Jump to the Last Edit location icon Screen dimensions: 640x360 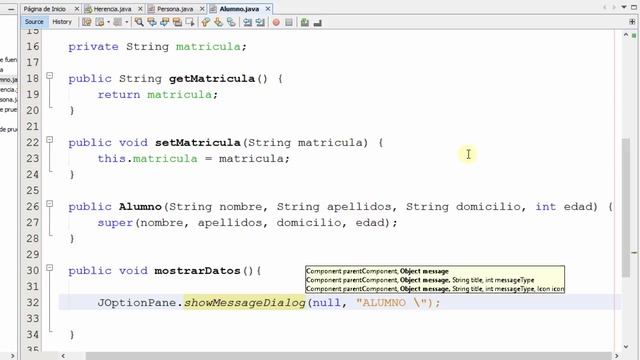click(87, 22)
